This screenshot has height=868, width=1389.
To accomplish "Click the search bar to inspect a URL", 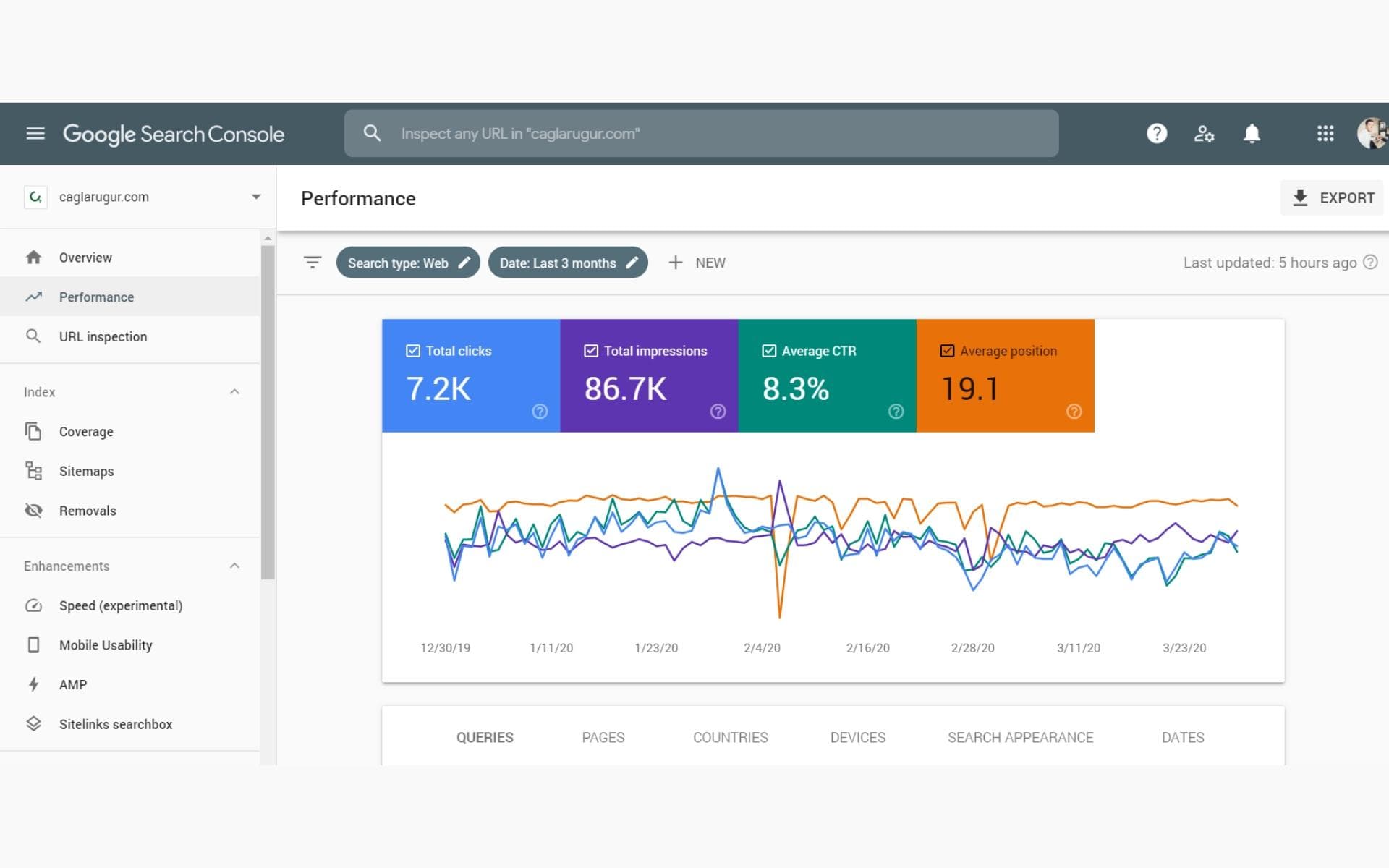I will pyautogui.click(x=700, y=133).
